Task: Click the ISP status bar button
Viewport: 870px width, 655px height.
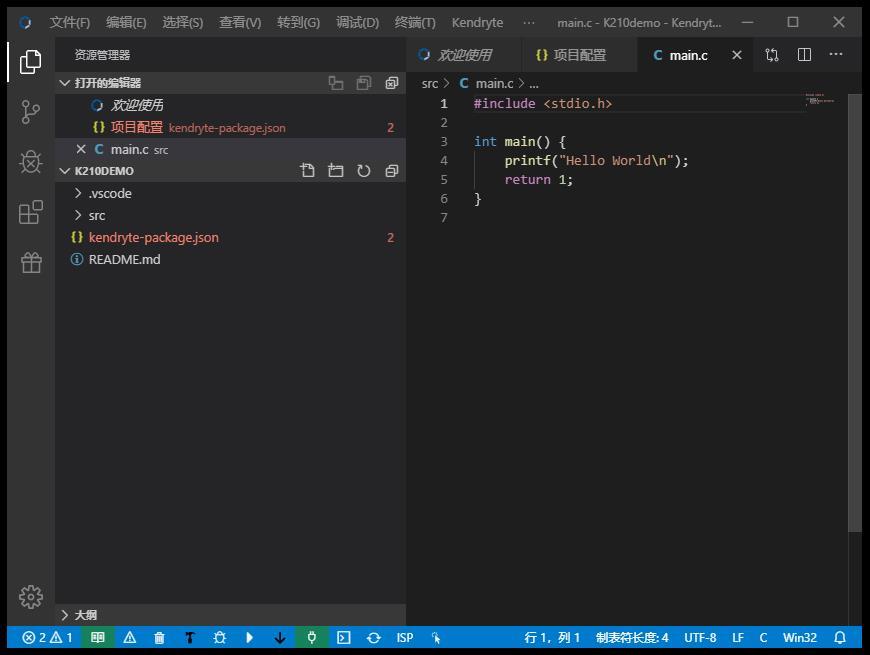Action: click(x=405, y=638)
